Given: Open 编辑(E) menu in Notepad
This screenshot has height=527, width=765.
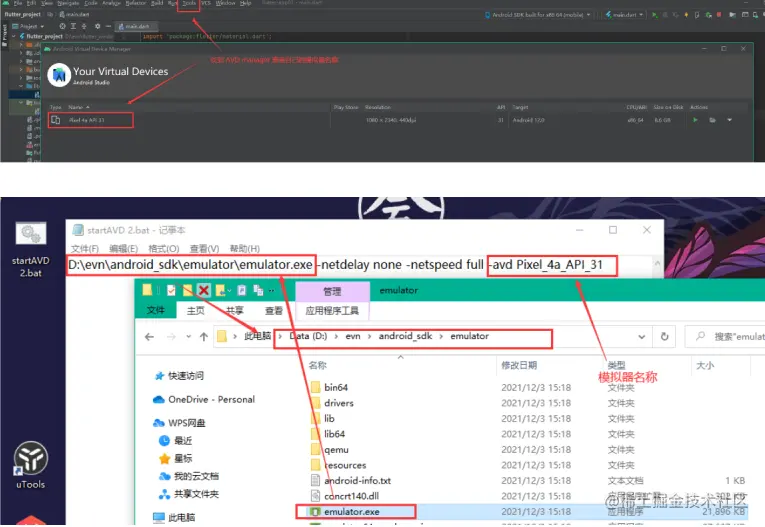Looking at the screenshot, I should 123,248.
